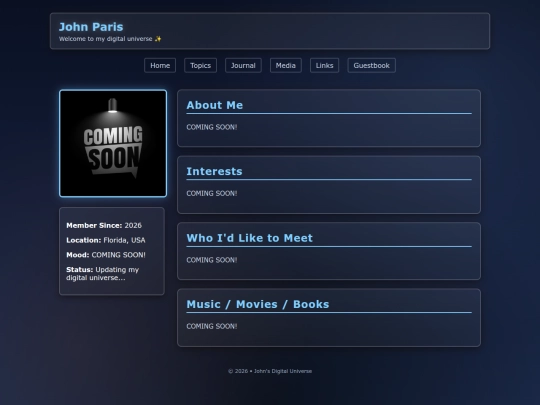Click COMING SOON! text under About Me
The image size is (540, 405).
point(212,127)
